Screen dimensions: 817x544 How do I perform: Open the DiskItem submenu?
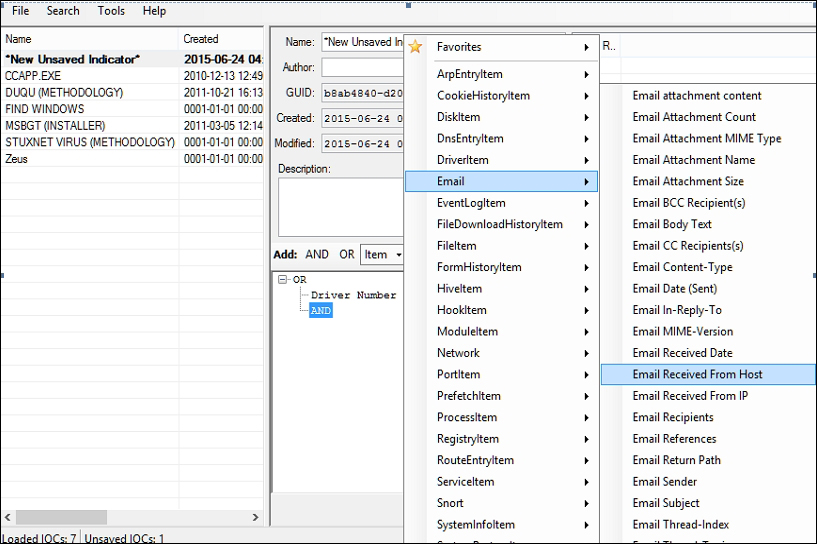tap(501, 117)
